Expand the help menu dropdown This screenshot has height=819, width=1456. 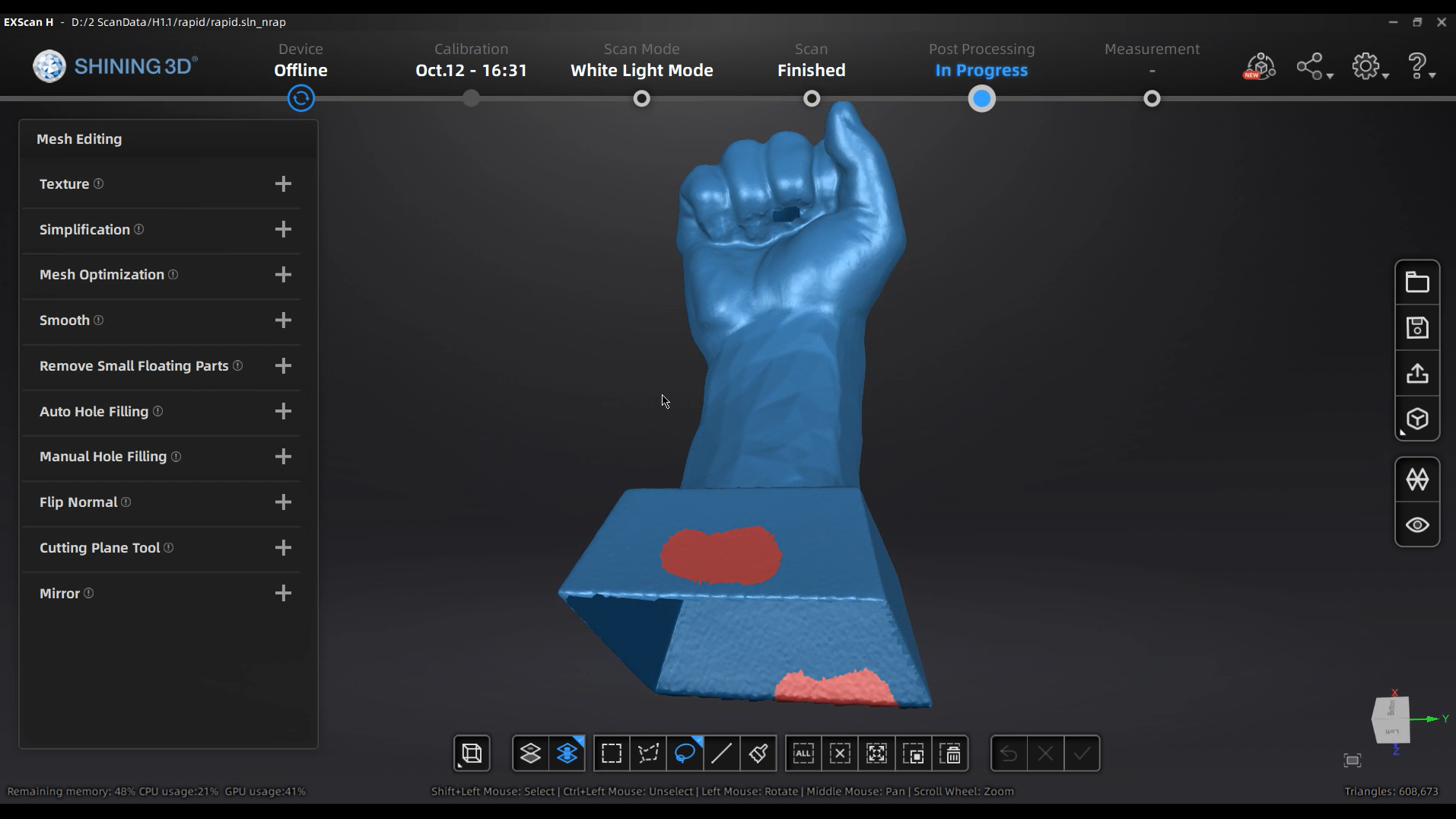point(1421,66)
